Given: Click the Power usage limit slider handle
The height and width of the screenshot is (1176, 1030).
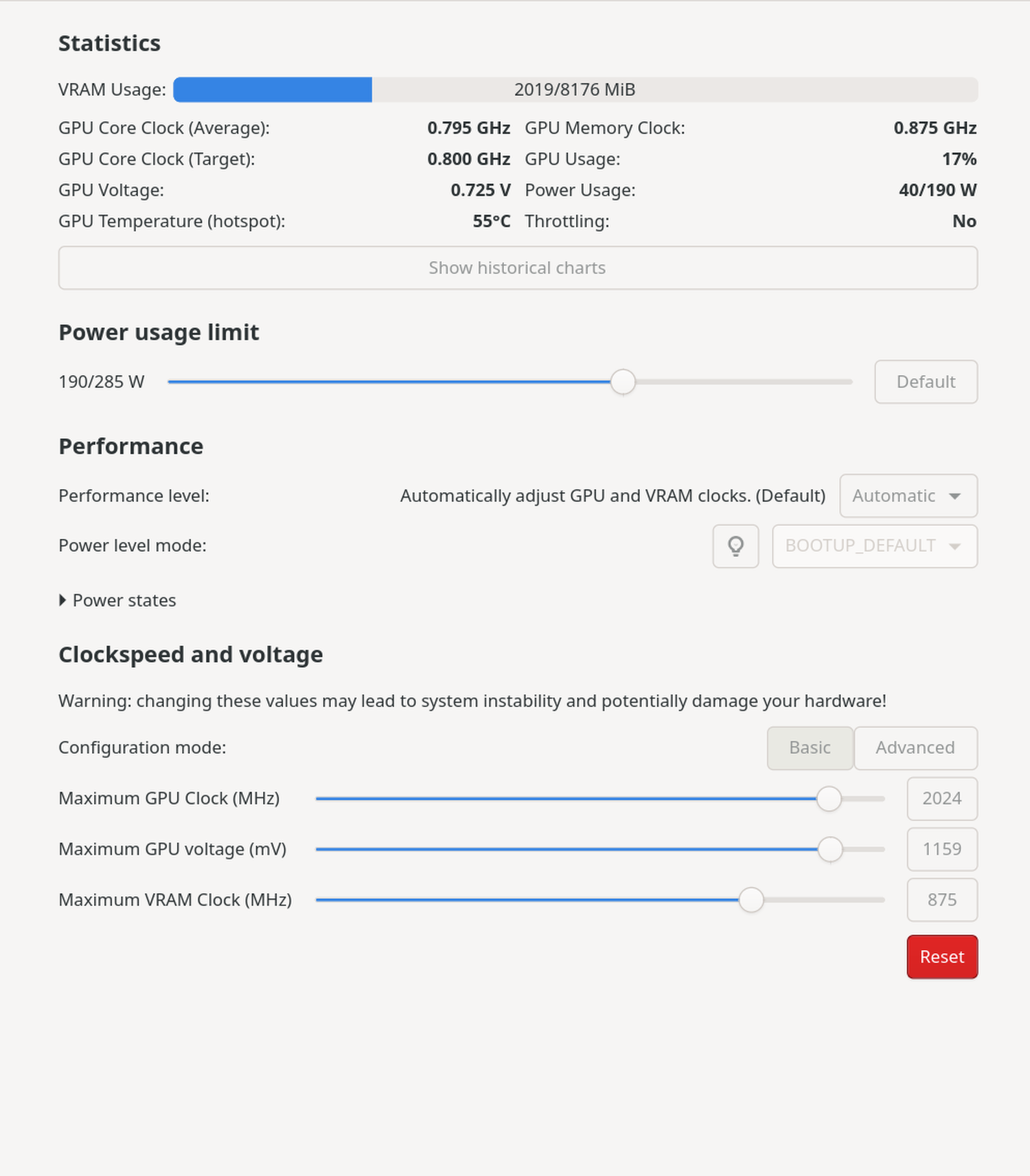Looking at the screenshot, I should [x=623, y=382].
